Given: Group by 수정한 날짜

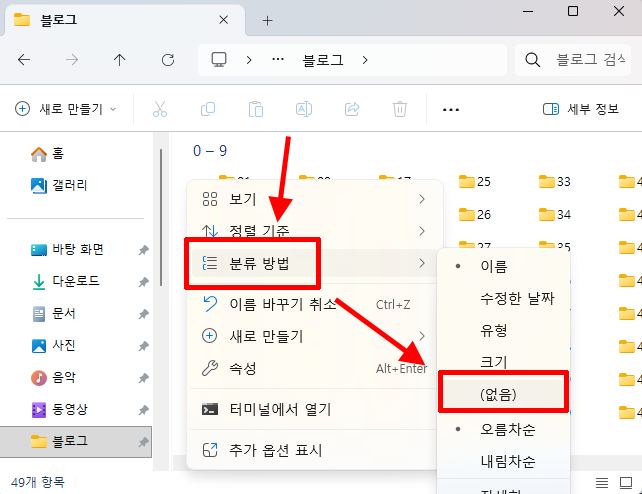Looking at the screenshot, I should [503, 298].
